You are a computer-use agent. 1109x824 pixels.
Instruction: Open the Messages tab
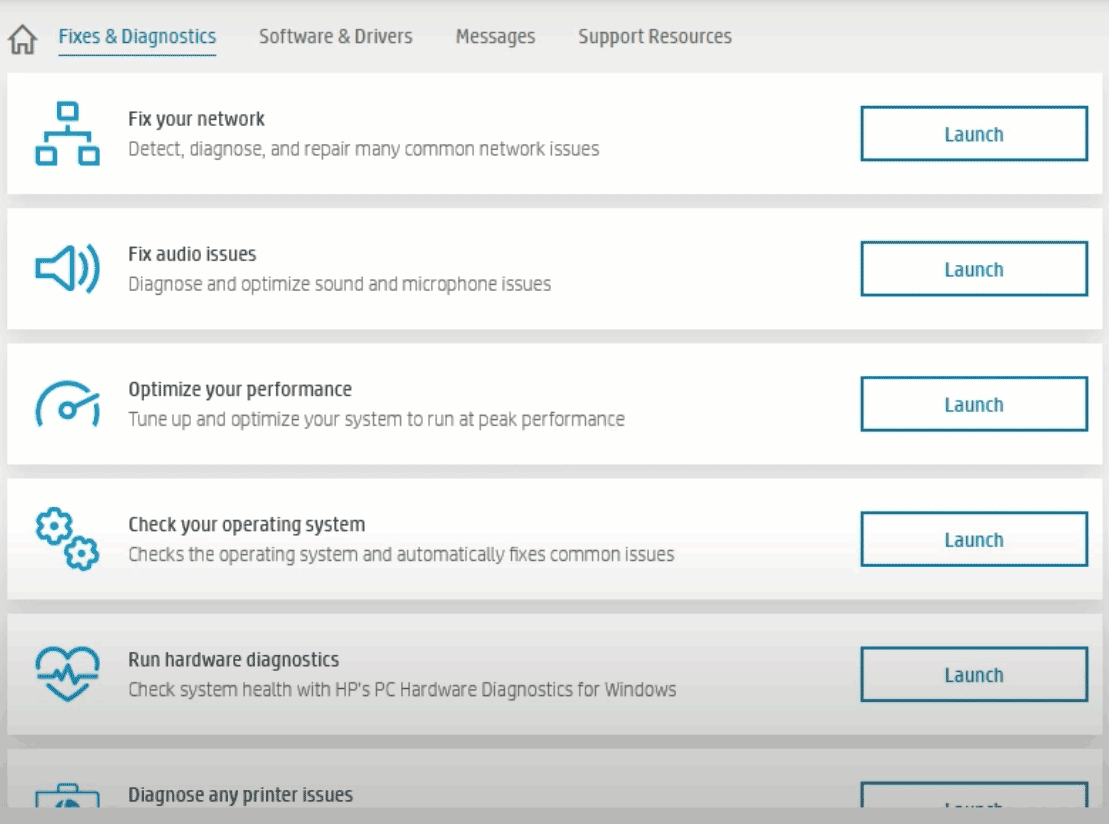(x=495, y=37)
